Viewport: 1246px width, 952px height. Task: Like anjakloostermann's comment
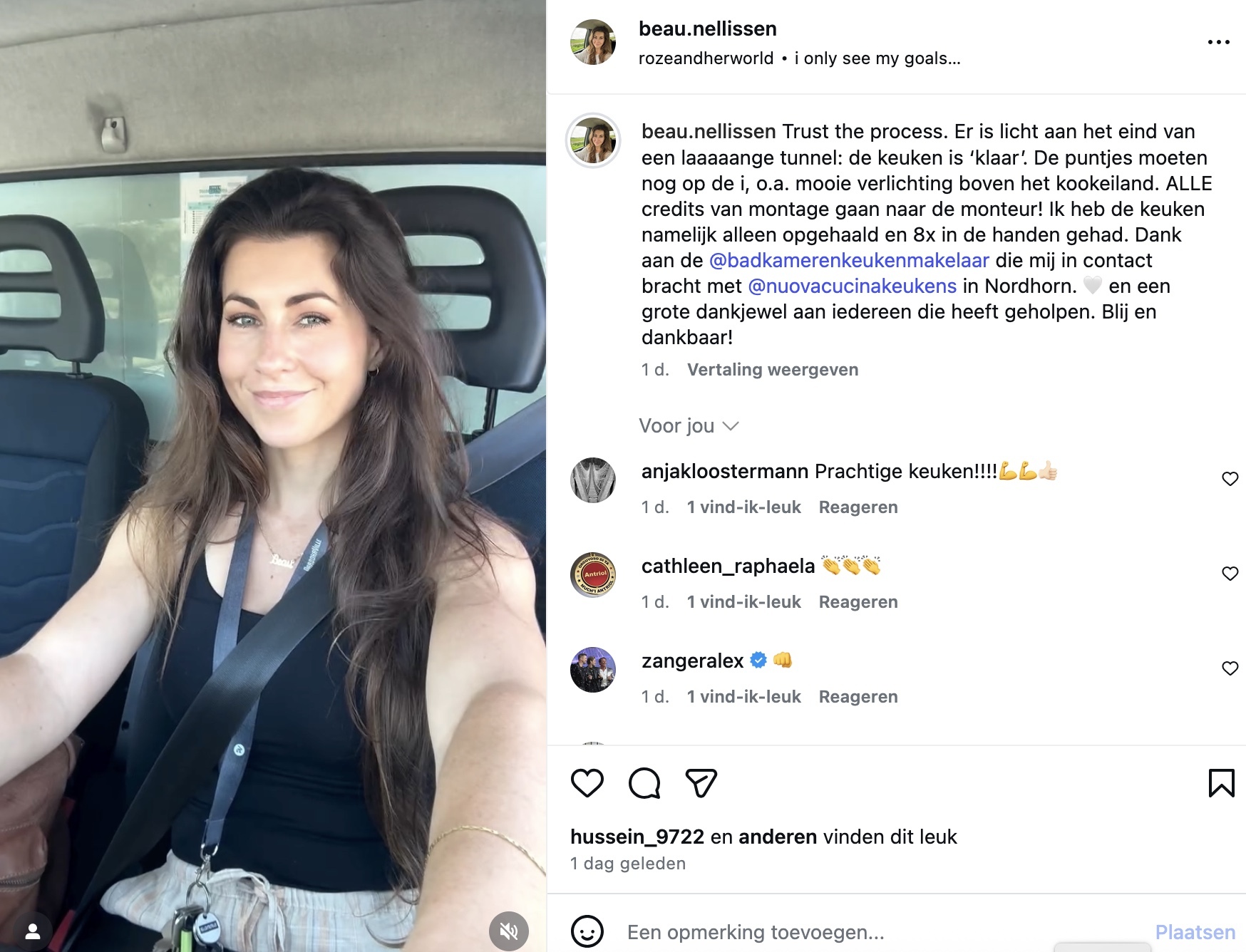pos(1230,479)
